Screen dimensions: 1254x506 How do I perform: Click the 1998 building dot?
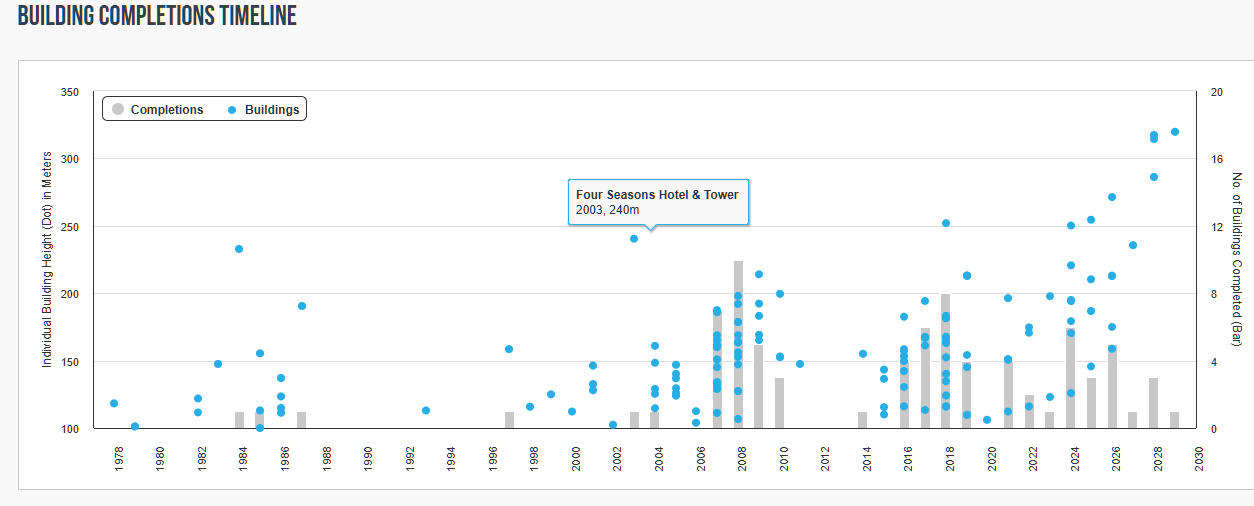530,407
